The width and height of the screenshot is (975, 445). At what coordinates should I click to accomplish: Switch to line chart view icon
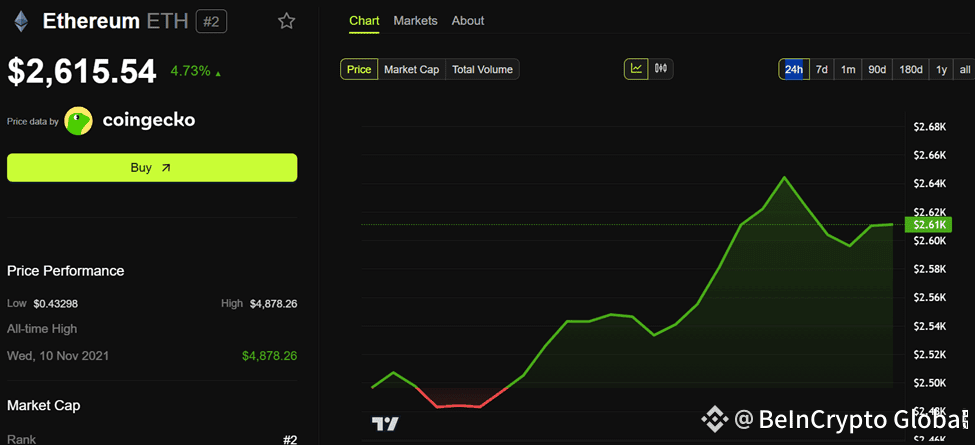(636, 69)
